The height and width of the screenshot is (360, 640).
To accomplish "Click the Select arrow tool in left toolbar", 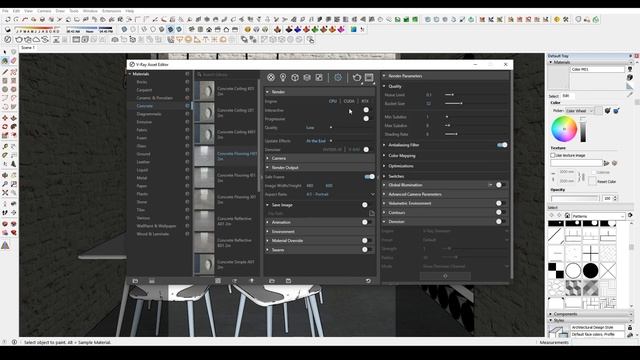I will pos(5,52).
